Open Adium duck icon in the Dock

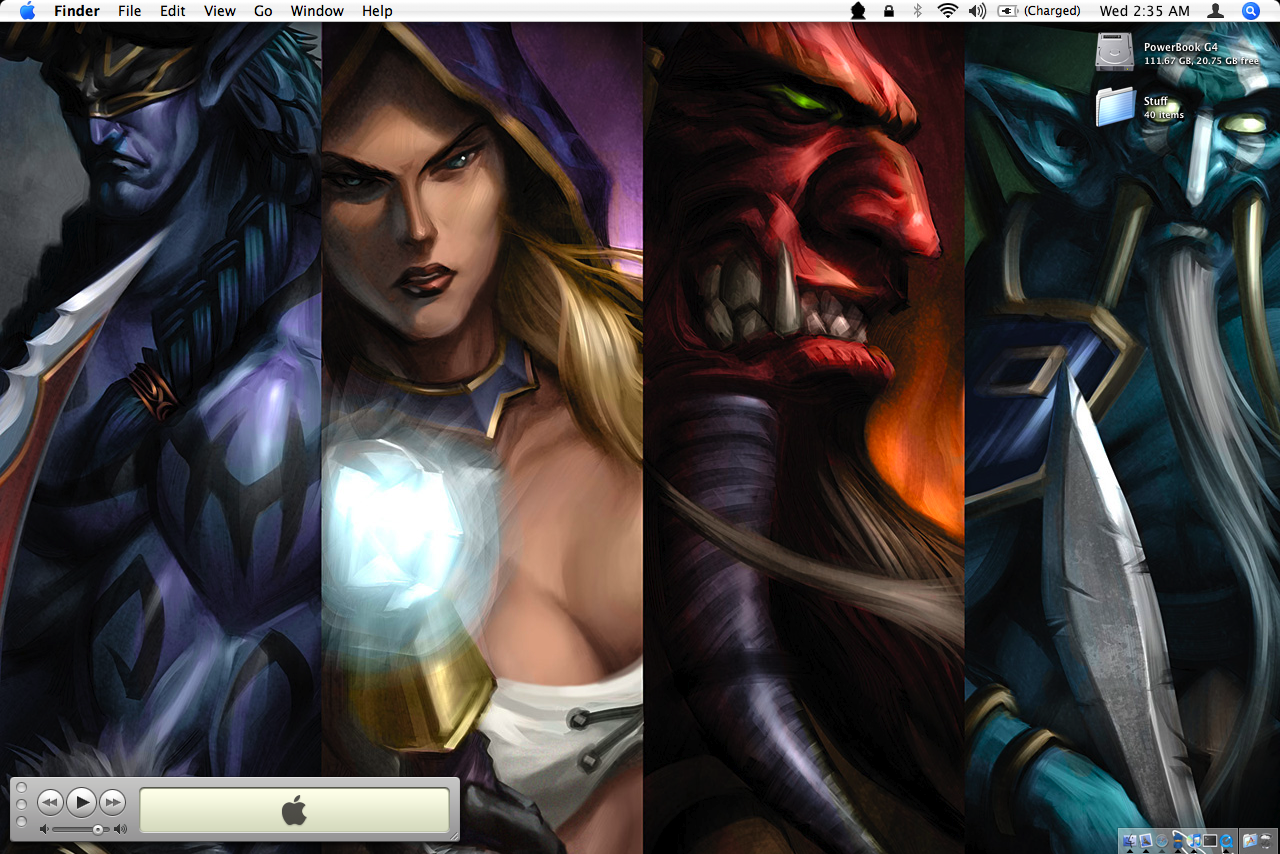coord(1178,841)
